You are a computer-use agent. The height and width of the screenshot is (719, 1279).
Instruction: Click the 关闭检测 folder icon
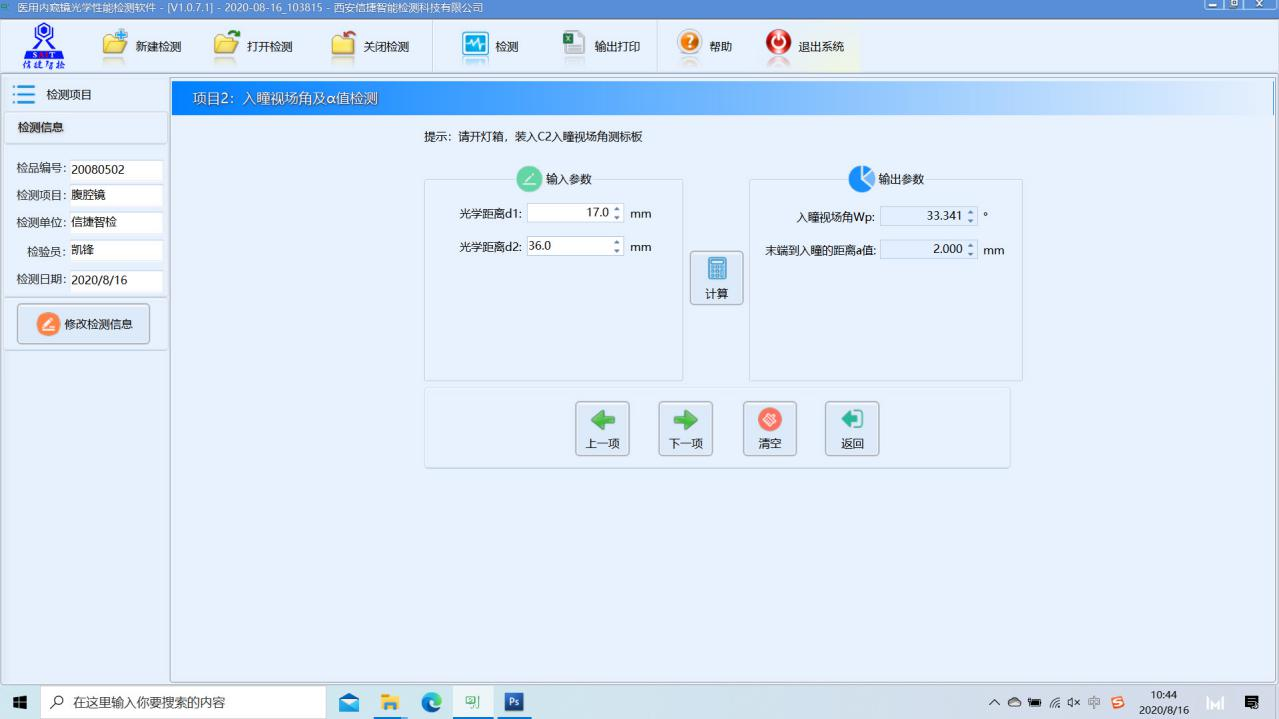pyautogui.click(x=344, y=46)
